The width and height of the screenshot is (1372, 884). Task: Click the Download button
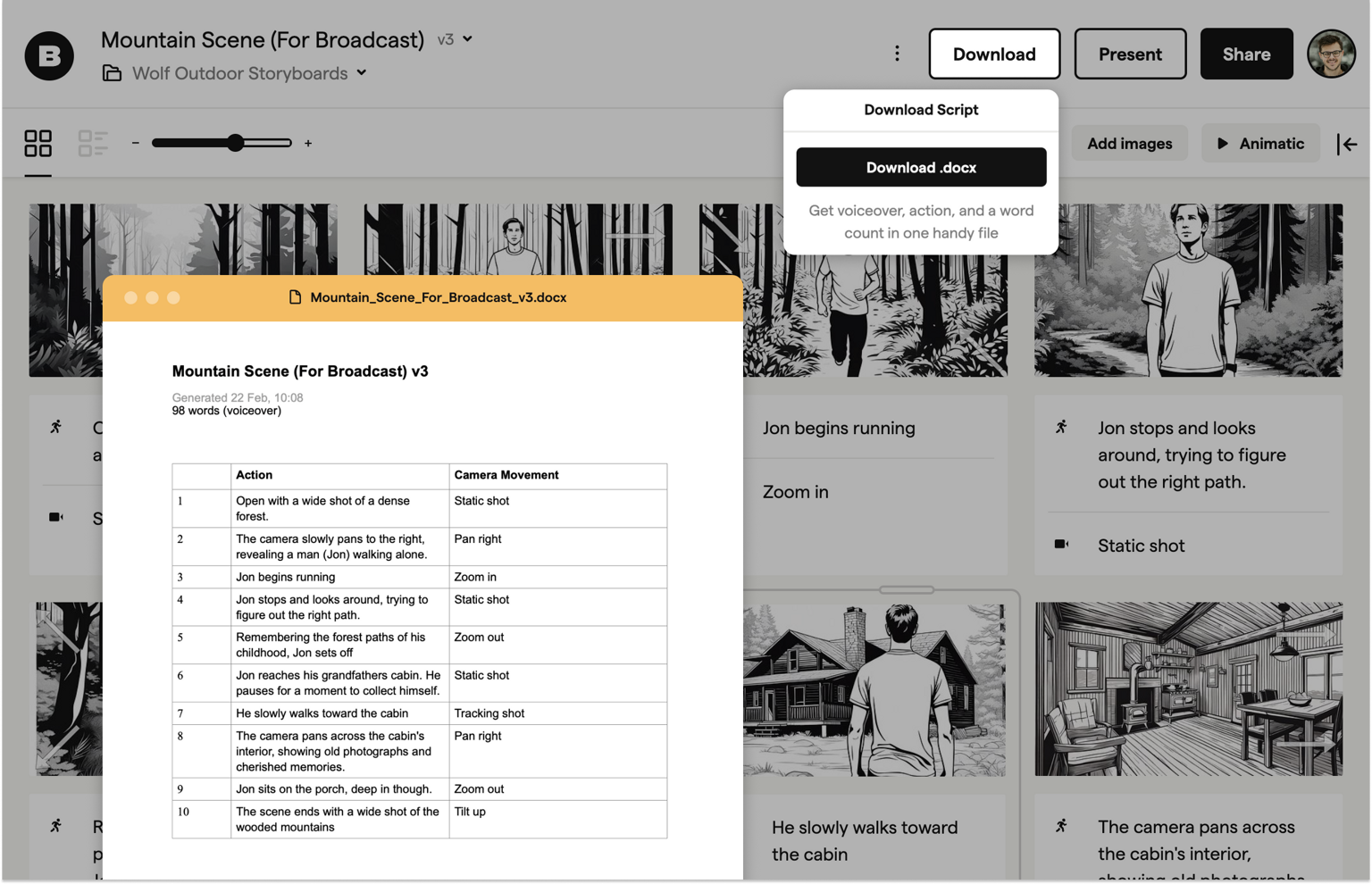(993, 54)
